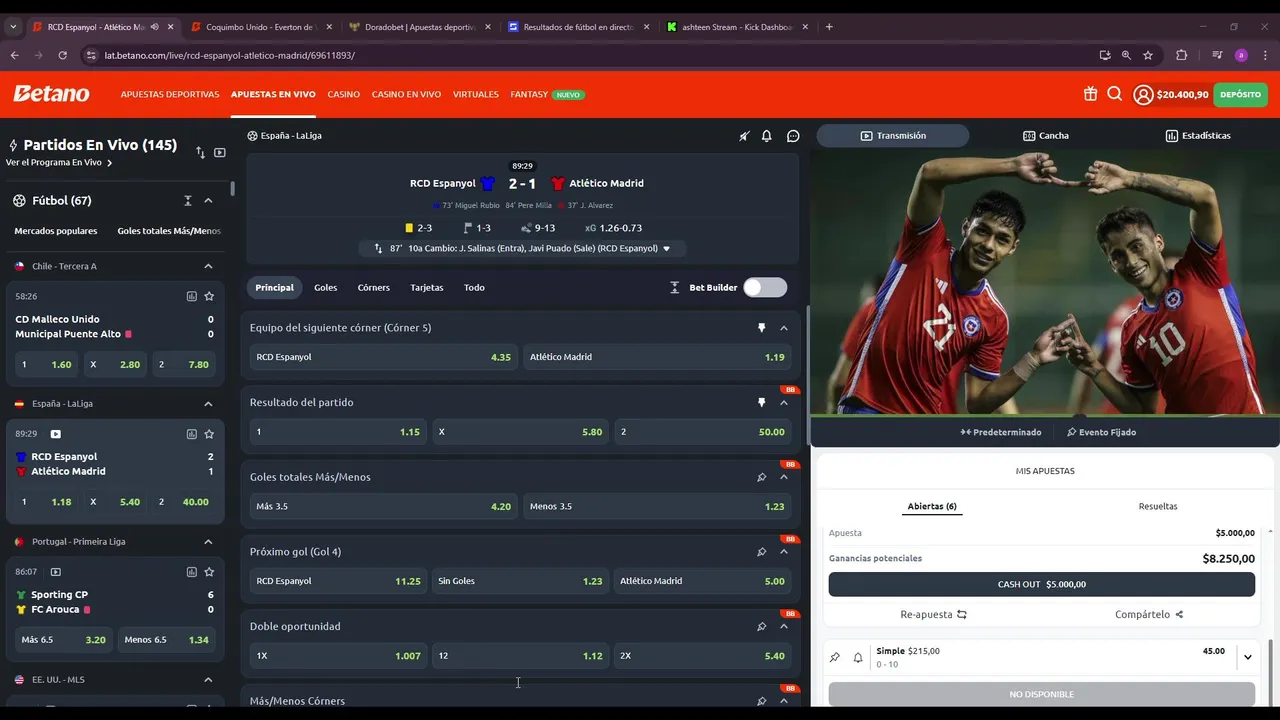Click Re-apuesta link
Screen dimensions: 1280x720
click(x=934, y=615)
